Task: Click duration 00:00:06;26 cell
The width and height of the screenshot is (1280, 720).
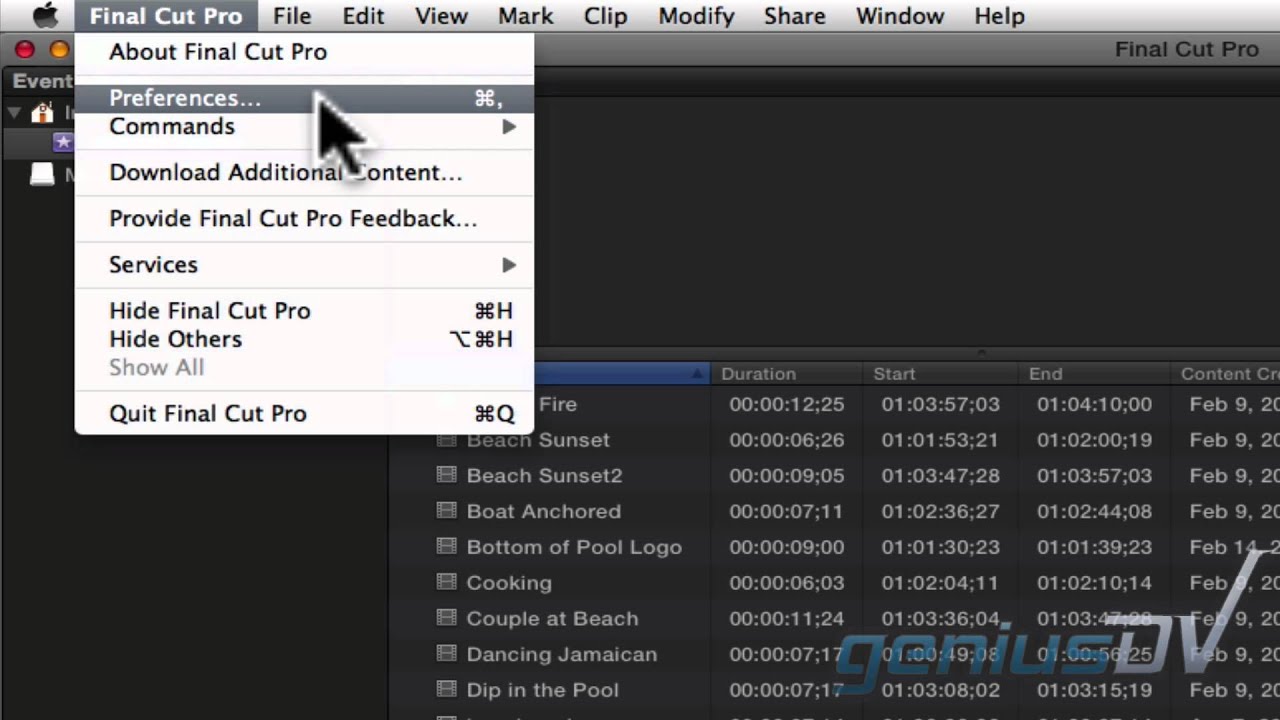Action: click(x=786, y=440)
